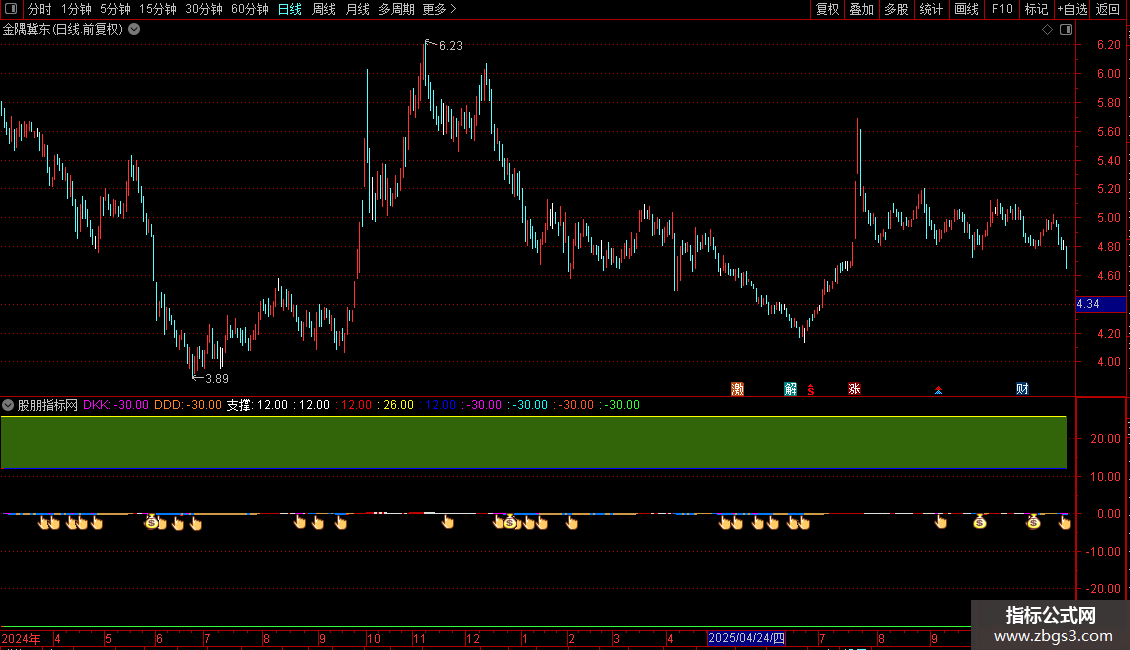Toggle the side panel icon at top-left

(11, 9)
